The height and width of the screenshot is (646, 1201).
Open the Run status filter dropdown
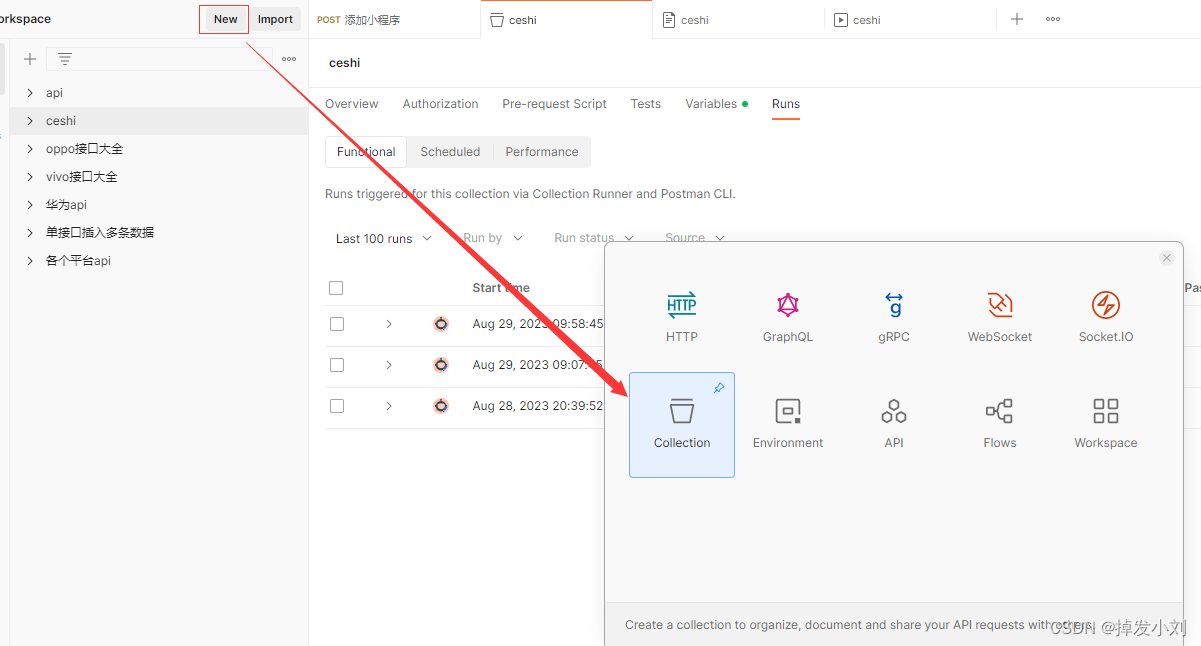click(594, 238)
